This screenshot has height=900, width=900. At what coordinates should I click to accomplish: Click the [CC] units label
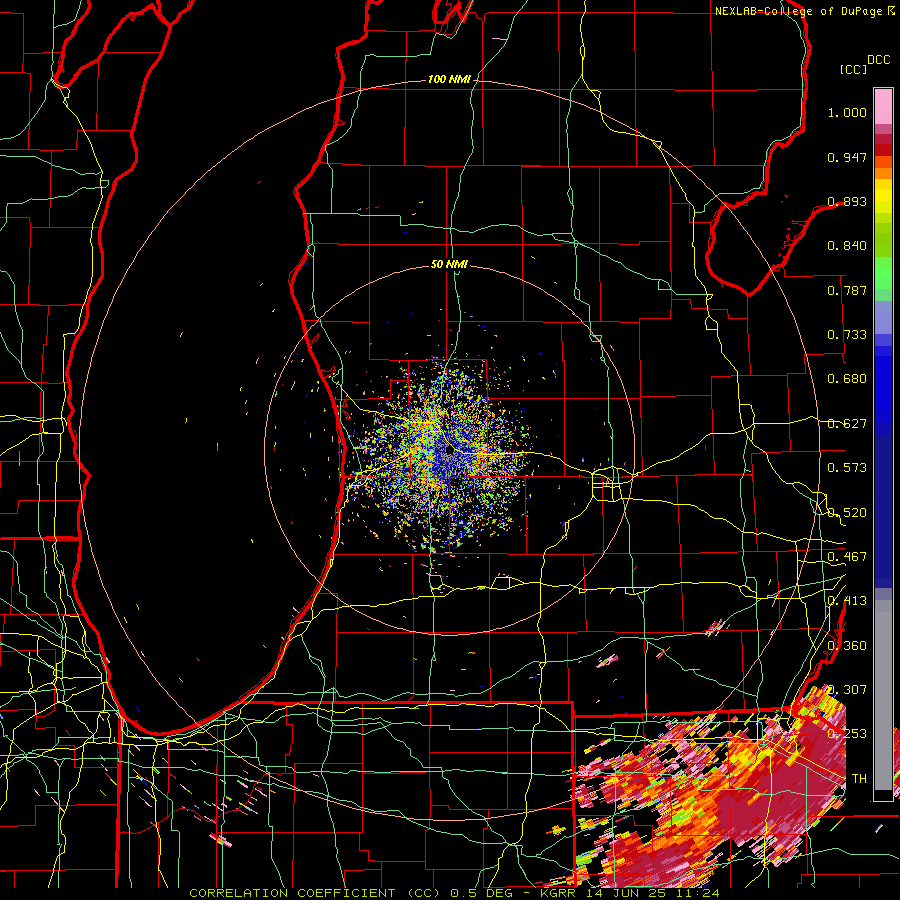point(853,69)
